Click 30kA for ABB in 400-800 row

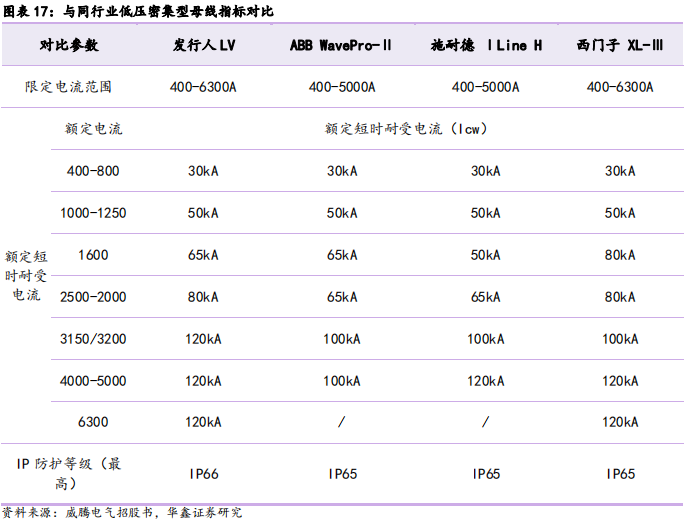342,171
